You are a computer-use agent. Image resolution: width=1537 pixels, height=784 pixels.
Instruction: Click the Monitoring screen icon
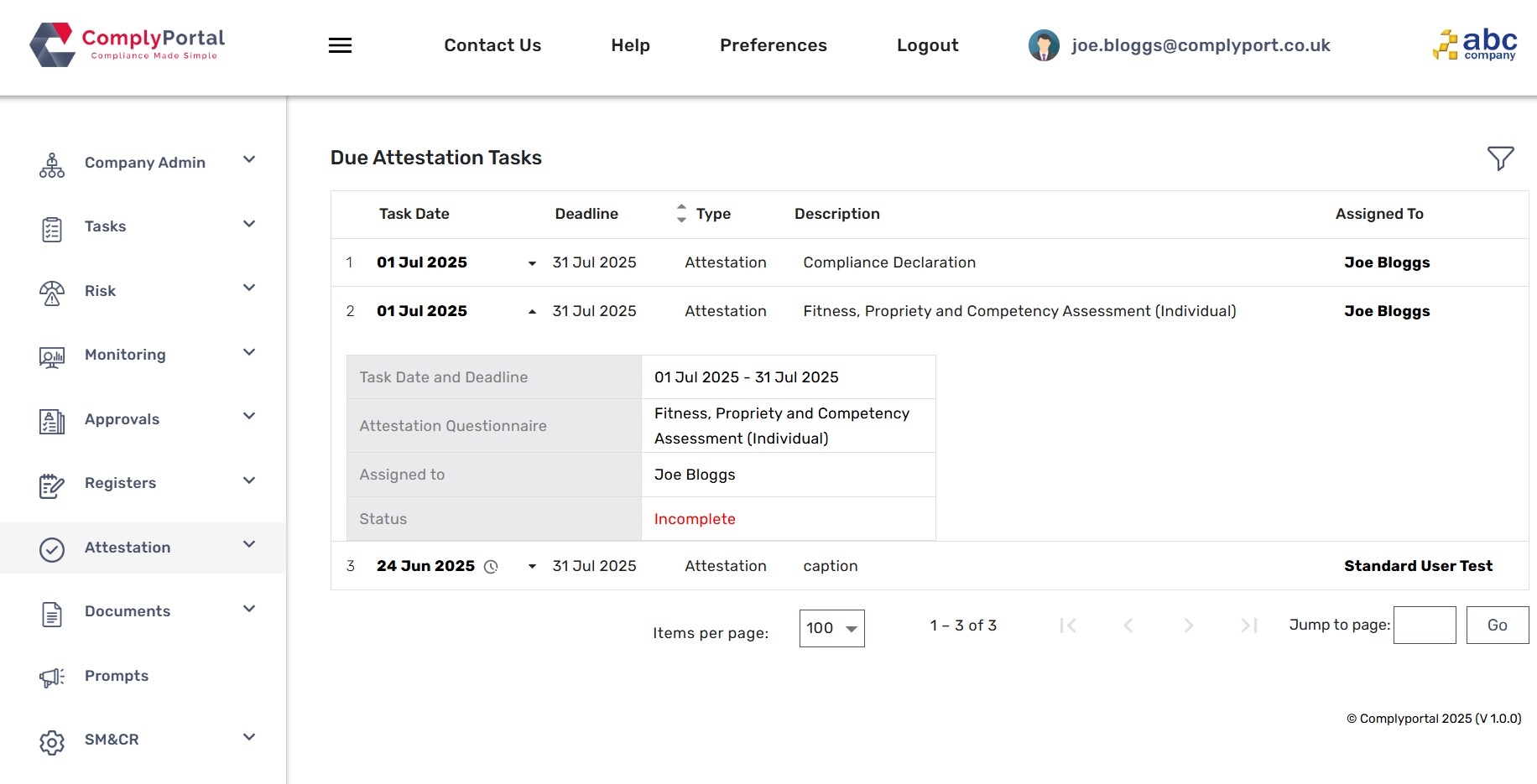click(52, 357)
